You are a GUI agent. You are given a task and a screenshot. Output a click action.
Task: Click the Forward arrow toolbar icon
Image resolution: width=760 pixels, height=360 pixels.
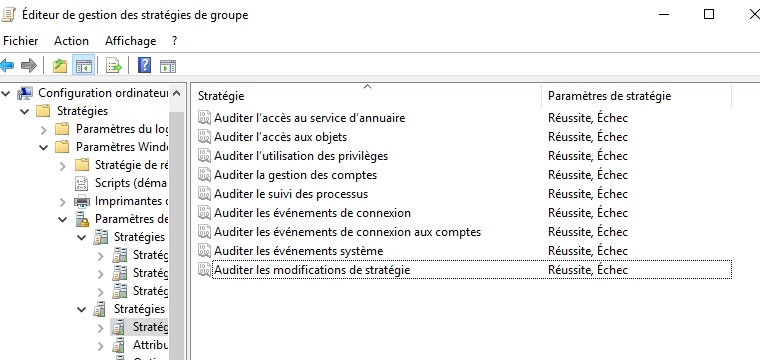29,65
